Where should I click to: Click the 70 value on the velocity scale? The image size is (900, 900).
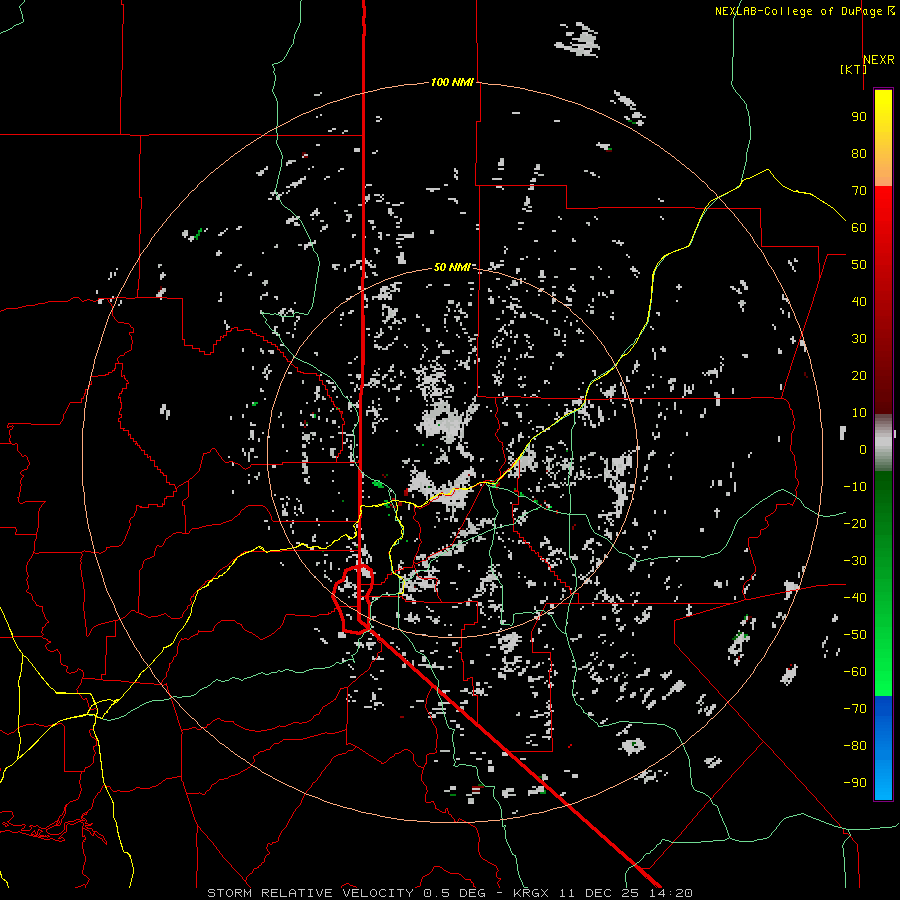click(x=859, y=191)
